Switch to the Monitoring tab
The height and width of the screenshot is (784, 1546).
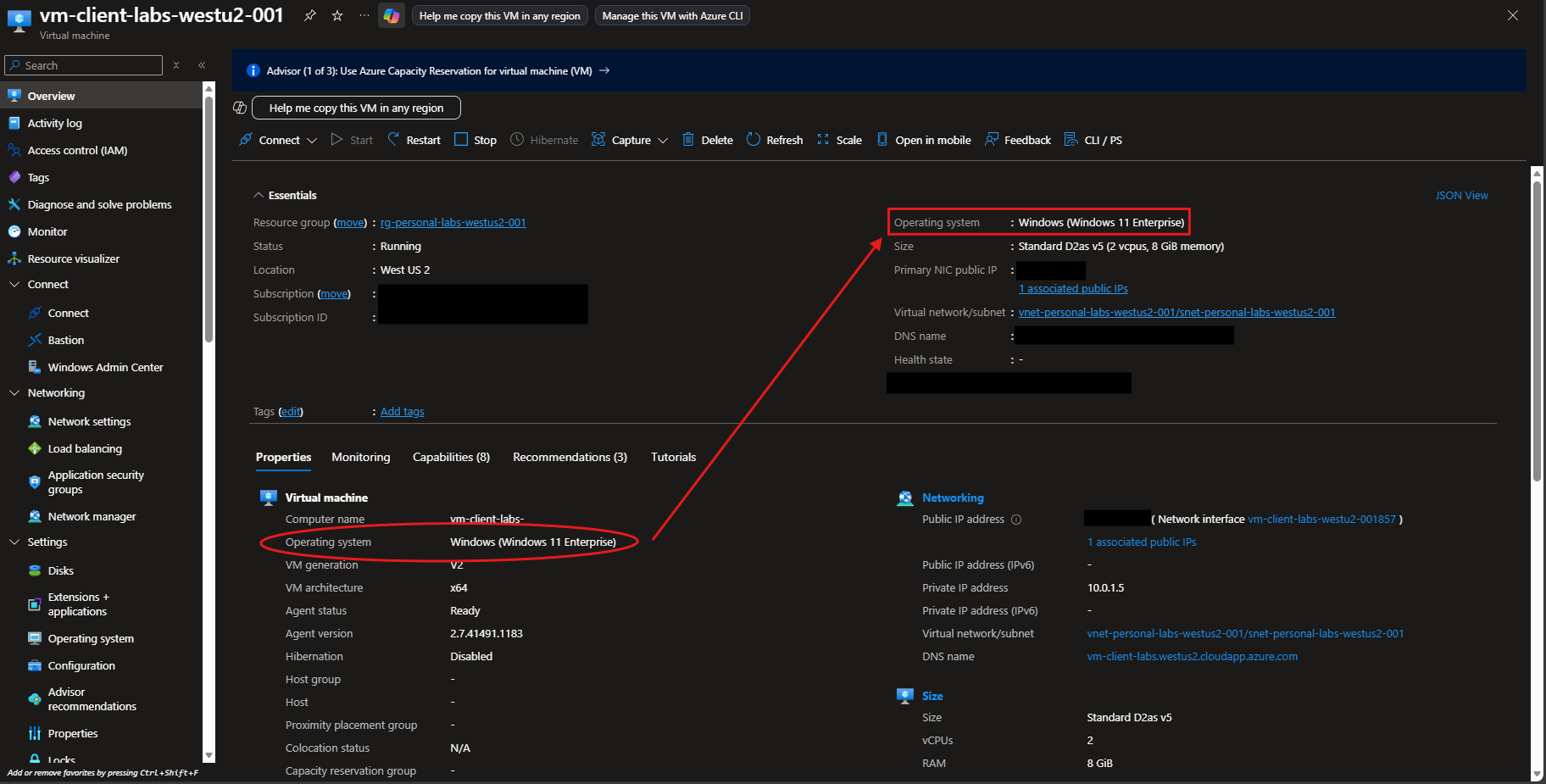coord(360,457)
